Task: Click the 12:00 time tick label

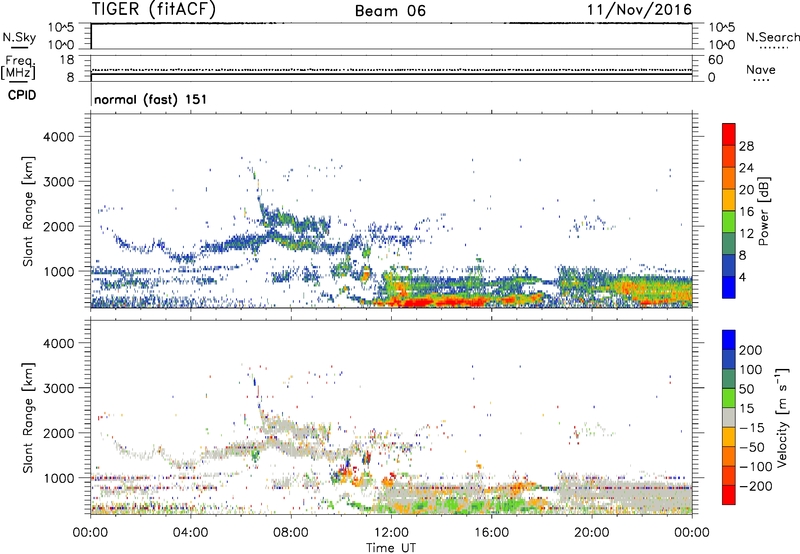Action: pos(391,533)
